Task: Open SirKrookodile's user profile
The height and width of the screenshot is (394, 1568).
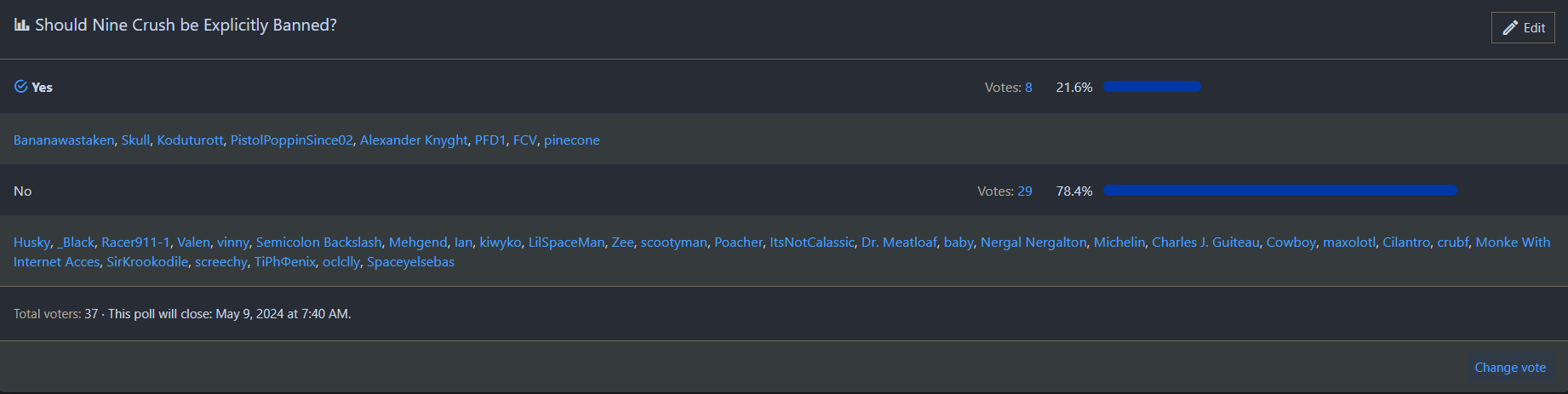Action: (x=147, y=262)
